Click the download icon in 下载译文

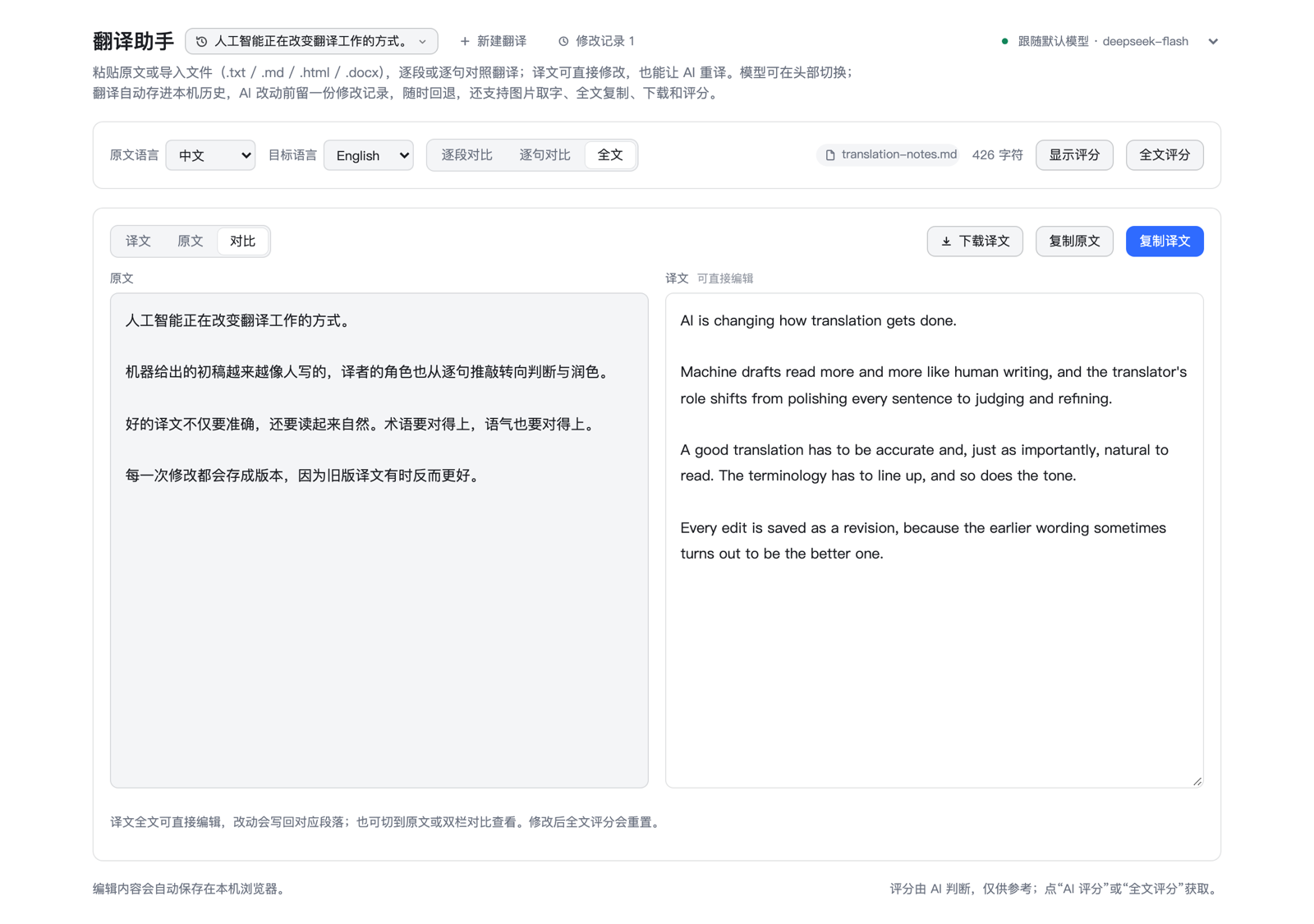(x=946, y=241)
